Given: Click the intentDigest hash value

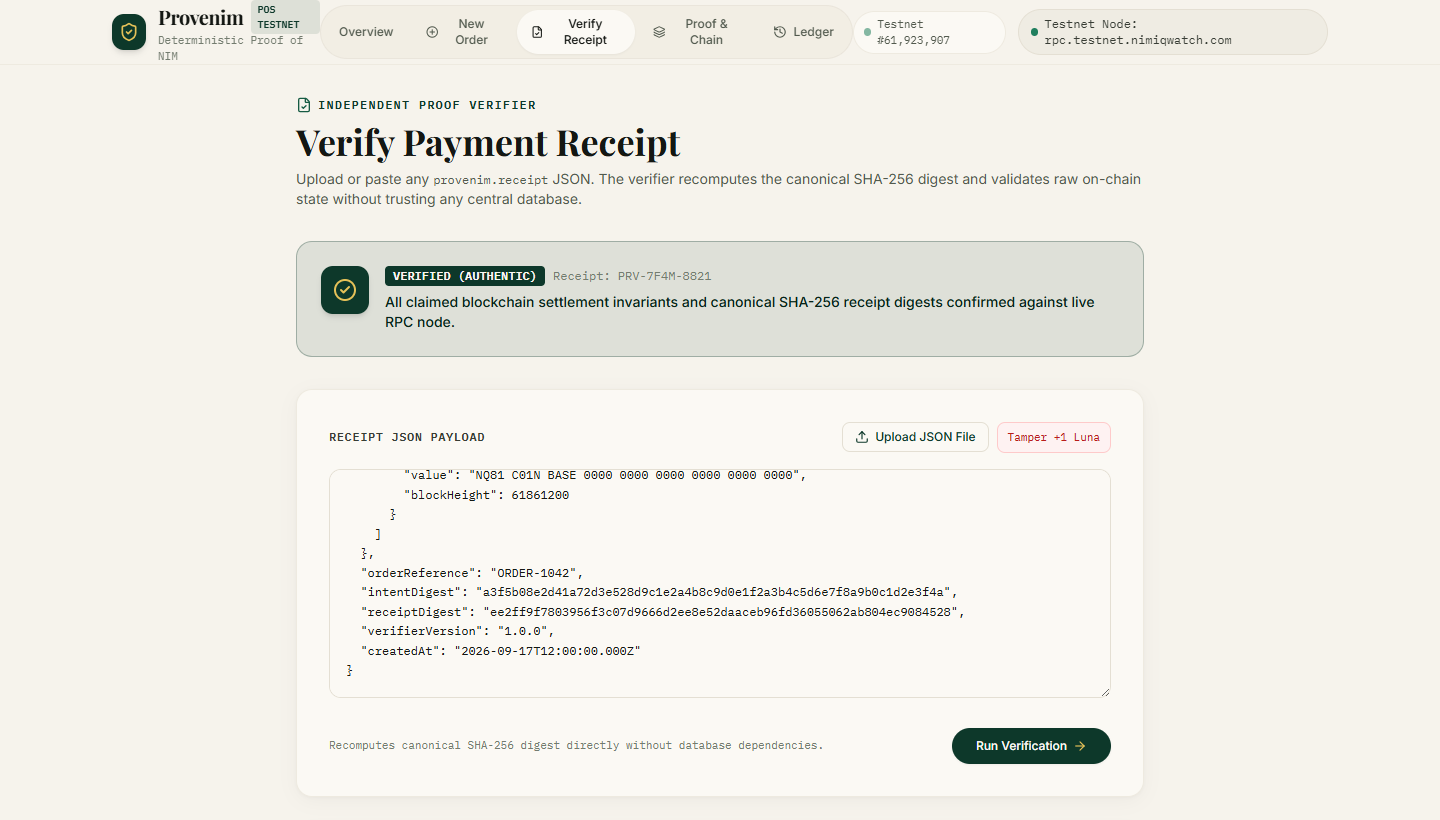Looking at the screenshot, I should [x=712, y=592].
